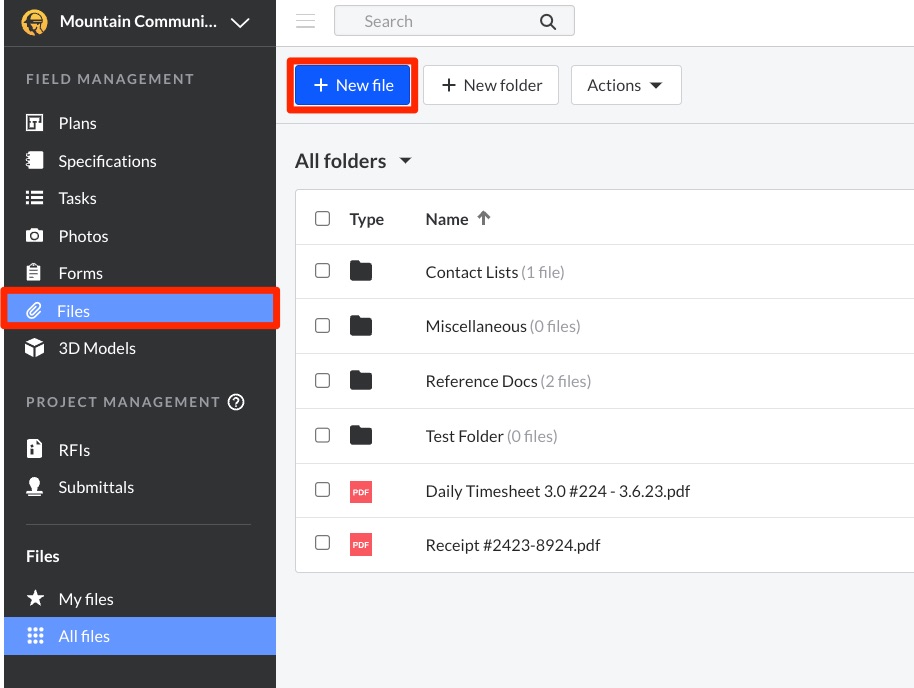Click the Forms clipboard icon
Screen dimensions: 914x688
34,272
